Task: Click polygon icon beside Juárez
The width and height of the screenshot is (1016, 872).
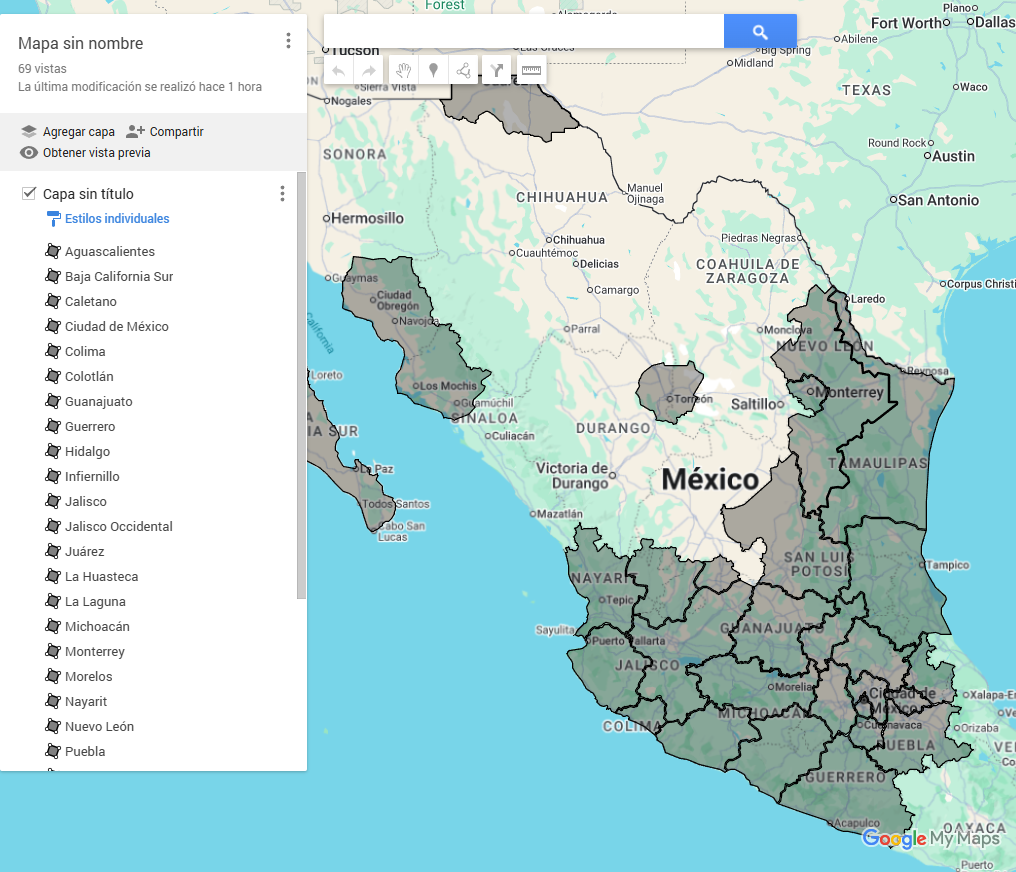Action: pyautogui.click(x=53, y=551)
